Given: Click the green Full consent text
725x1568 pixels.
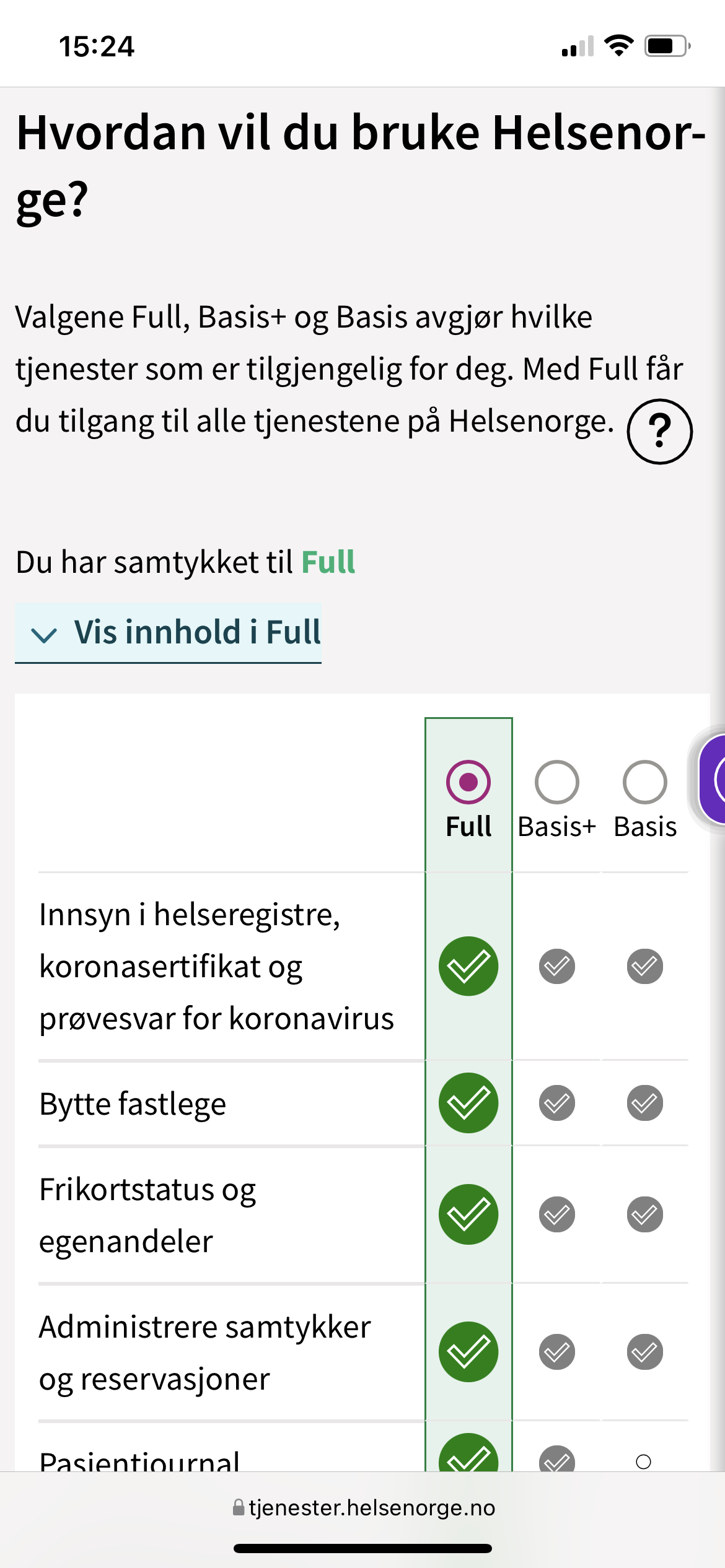Looking at the screenshot, I should 328,562.
